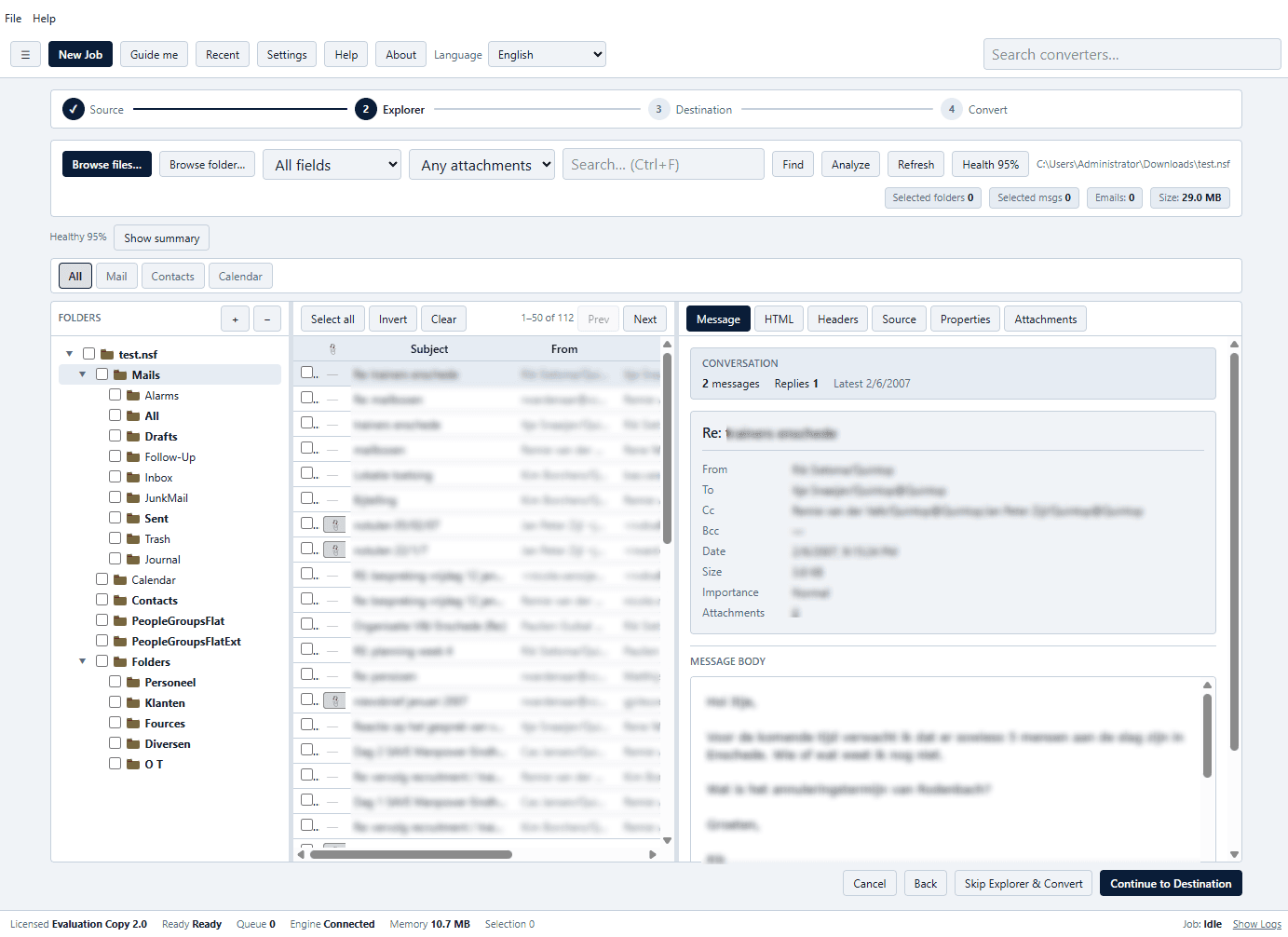Screen dimensions: 1288x937
Task: Open the All fields dropdown
Action: tap(332, 165)
